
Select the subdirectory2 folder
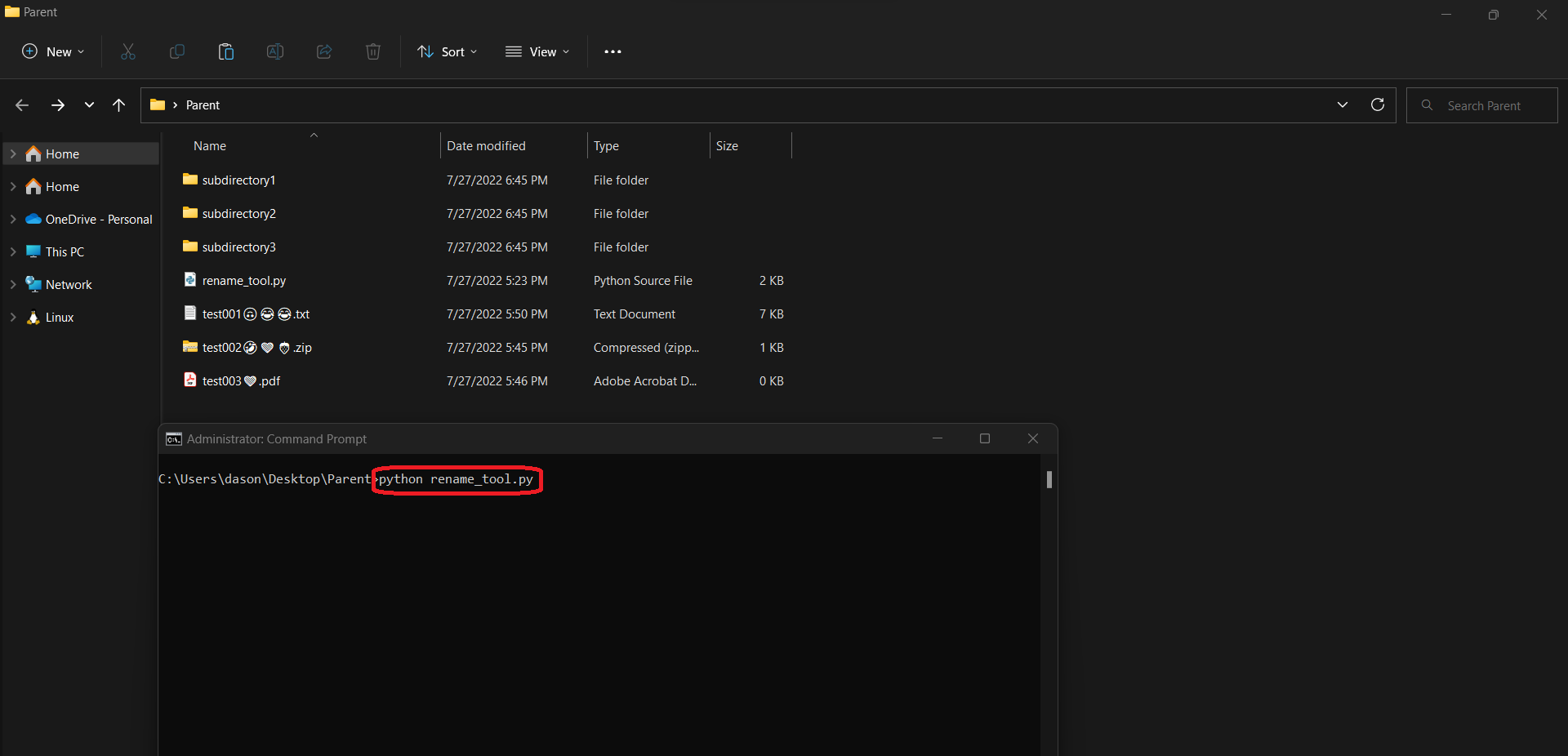pos(238,213)
